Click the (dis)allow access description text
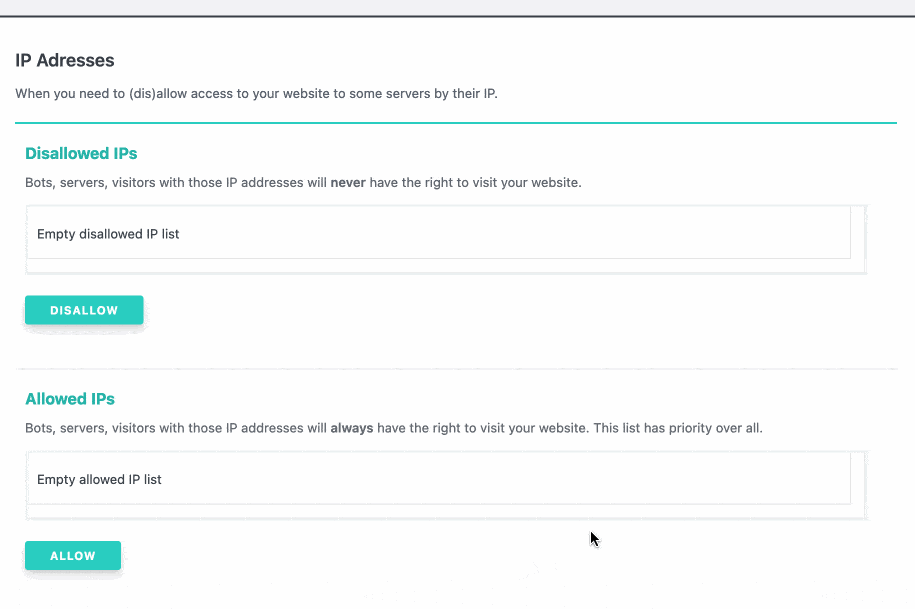 256,93
